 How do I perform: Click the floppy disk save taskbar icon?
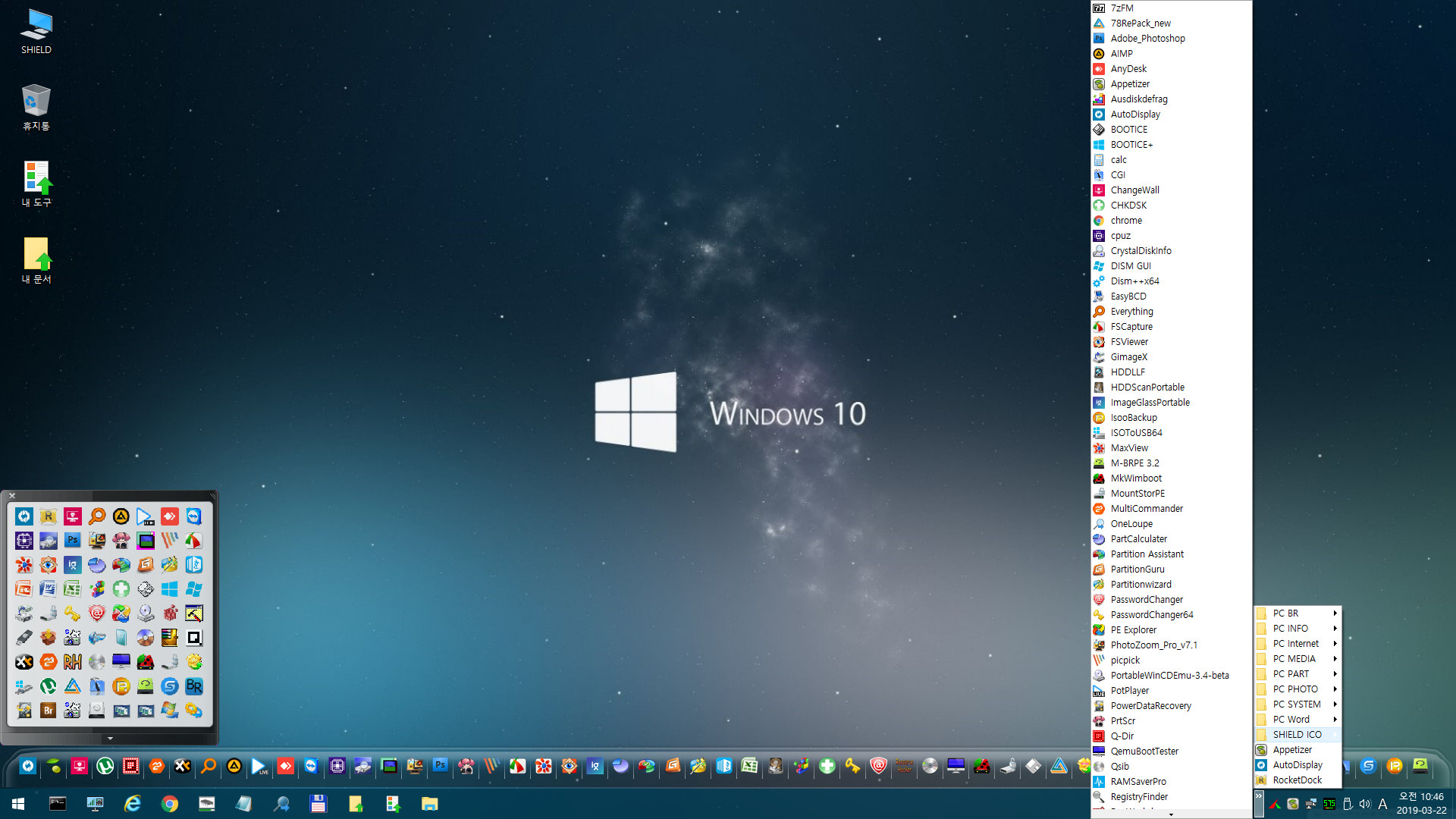[x=318, y=804]
